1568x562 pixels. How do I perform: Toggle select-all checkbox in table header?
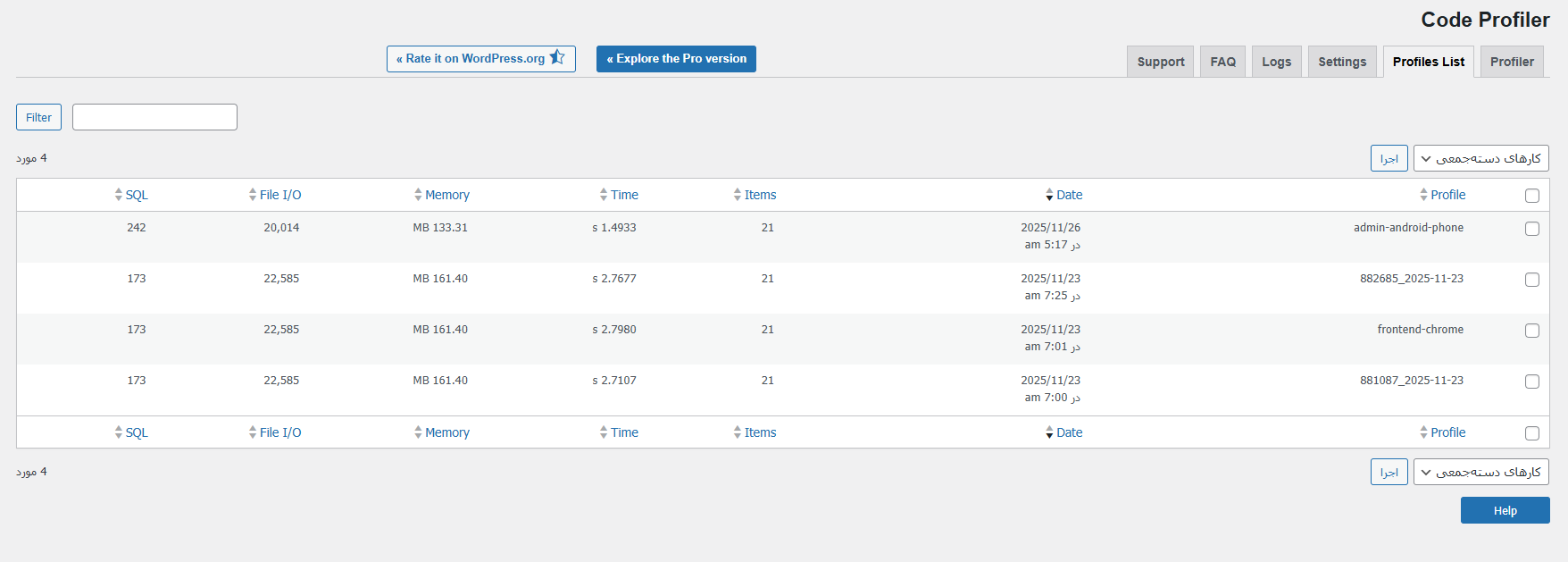click(x=1532, y=196)
